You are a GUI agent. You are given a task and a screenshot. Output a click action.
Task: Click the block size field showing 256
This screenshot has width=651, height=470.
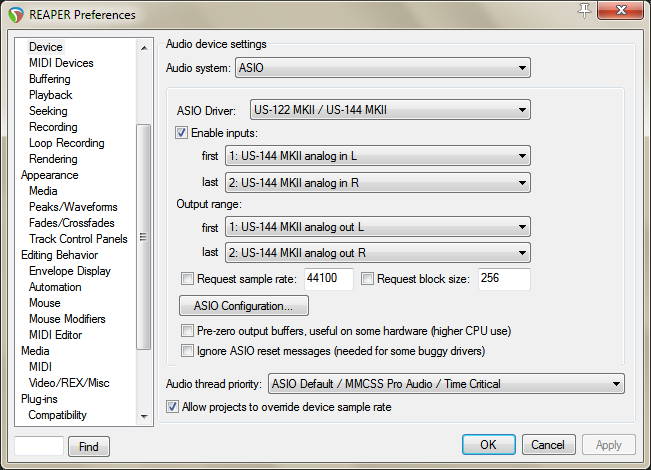504,279
